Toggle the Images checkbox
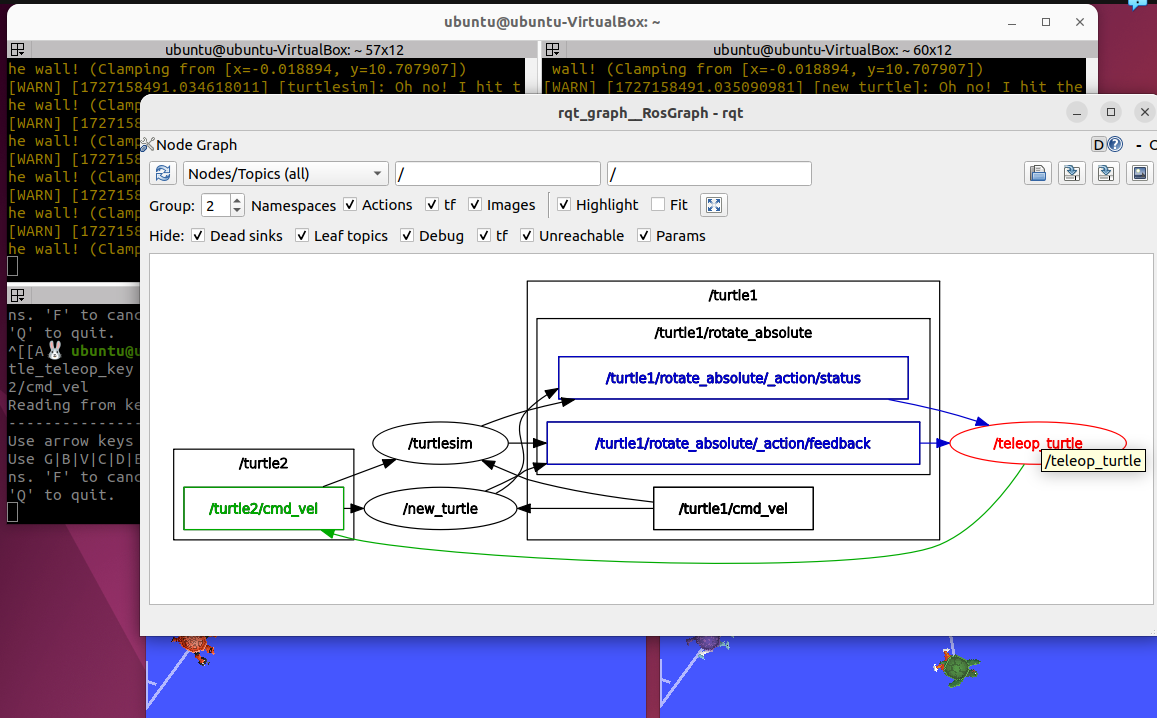Viewport: 1157px width, 718px height. [475, 204]
